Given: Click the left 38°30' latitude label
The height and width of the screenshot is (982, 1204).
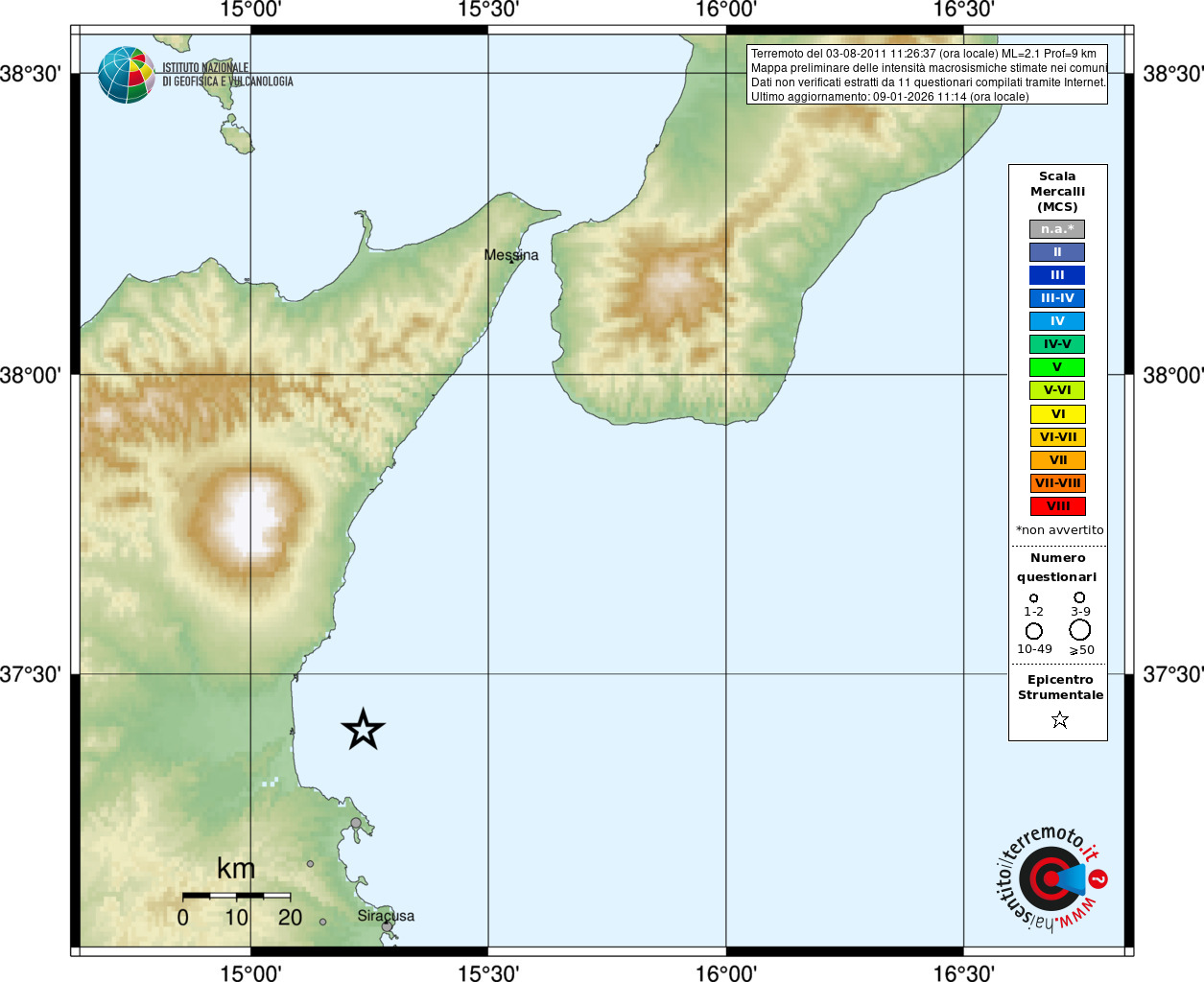Looking at the screenshot, I should pyautogui.click(x=31, y=74).
